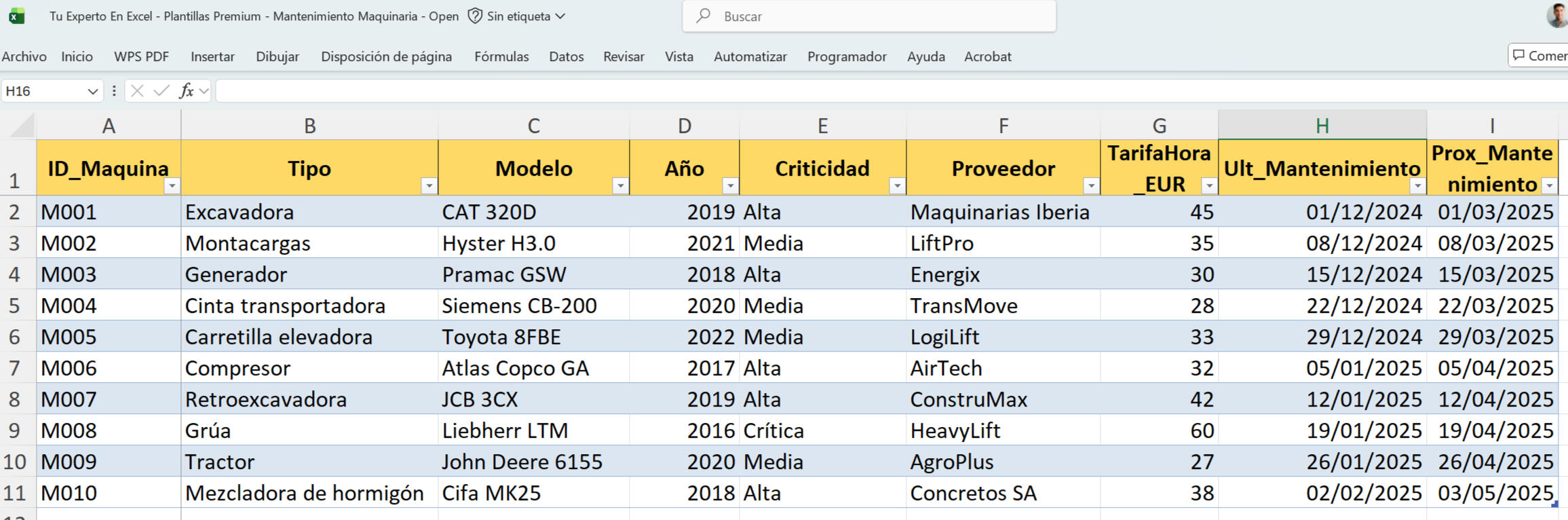
Task: Open the Año column filter dropdown
Action: (x=730, y=185)
